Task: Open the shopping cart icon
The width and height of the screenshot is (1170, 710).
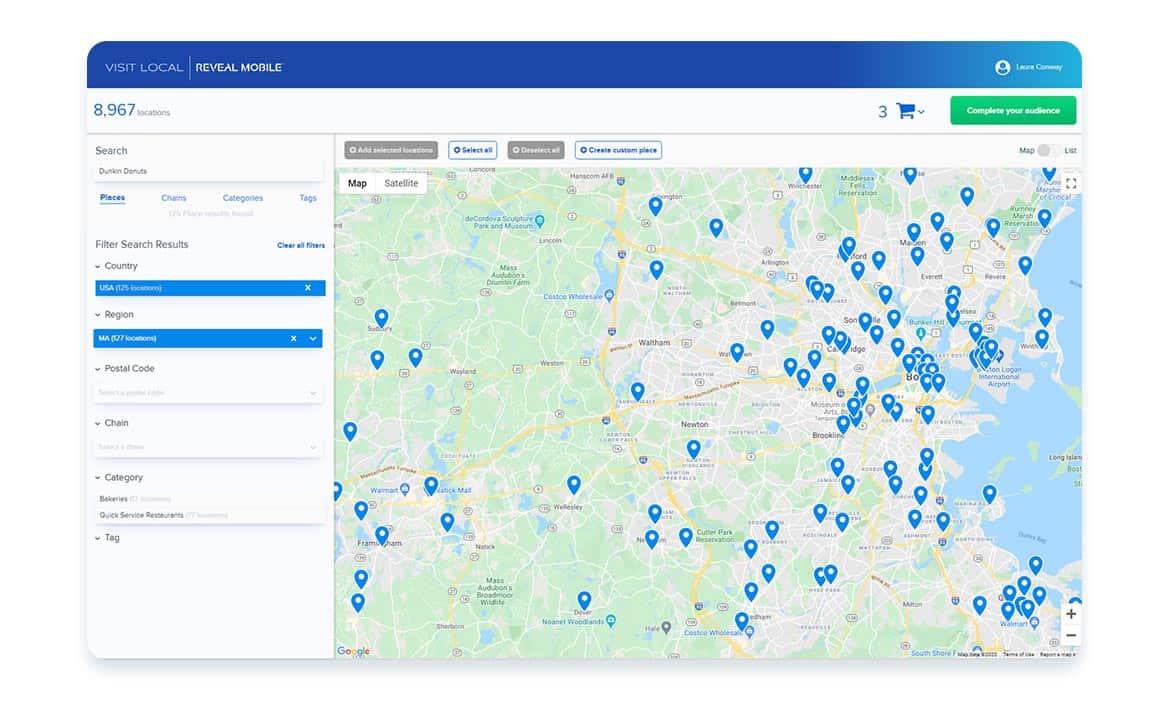Action: pyautogui.click(x=905, y=111)
